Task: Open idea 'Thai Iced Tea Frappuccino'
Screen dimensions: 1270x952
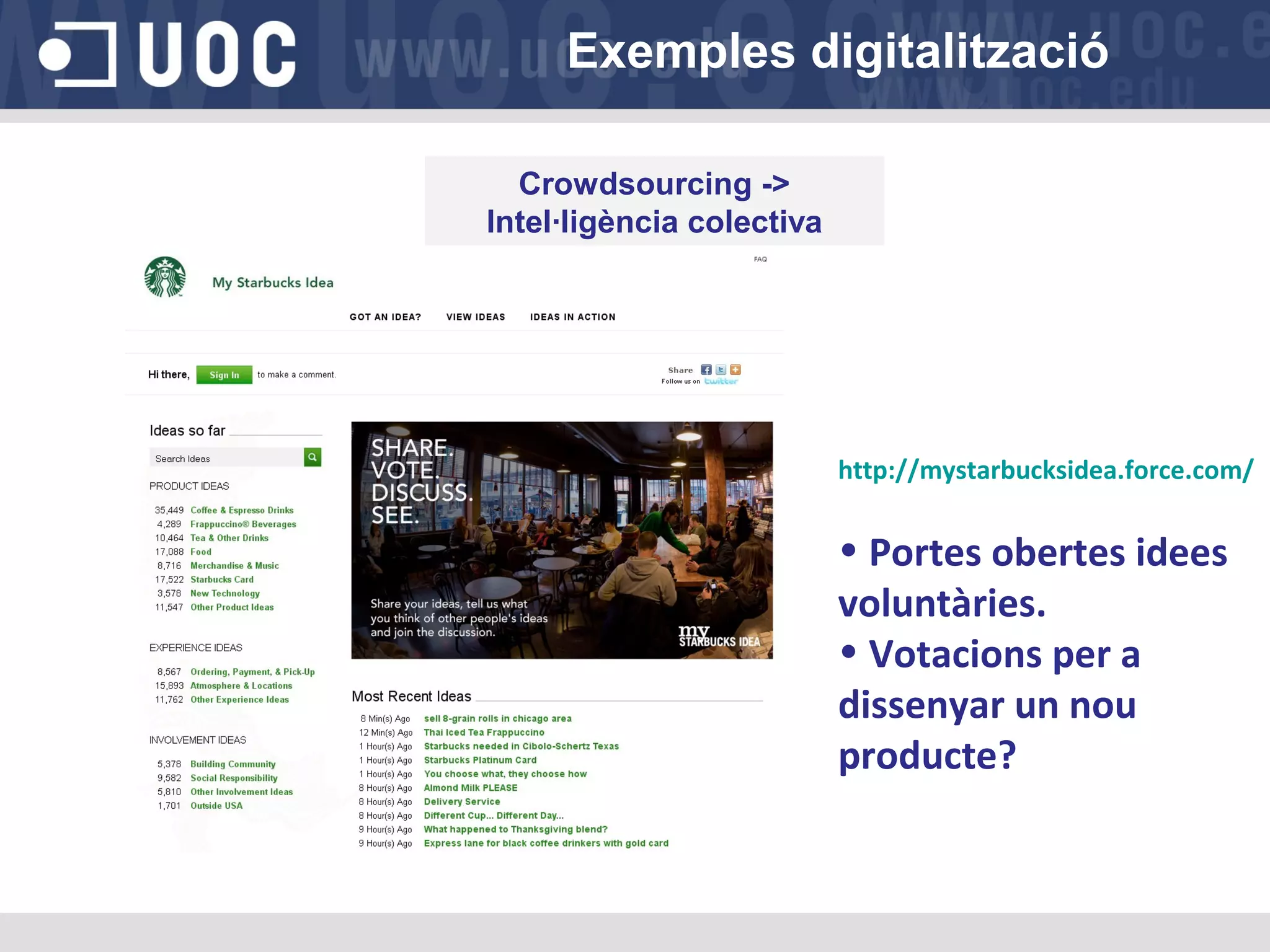Action: click(484, 733)
